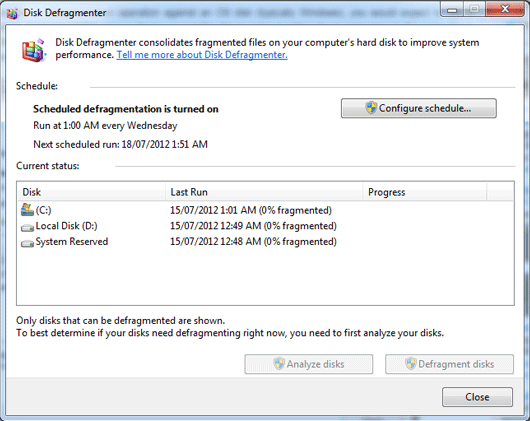The height and width of the screenshot is (421, 530).
Task: Close the Disk Defragmenter dialog
Action: pyautogui.click(x=477, y=397)
